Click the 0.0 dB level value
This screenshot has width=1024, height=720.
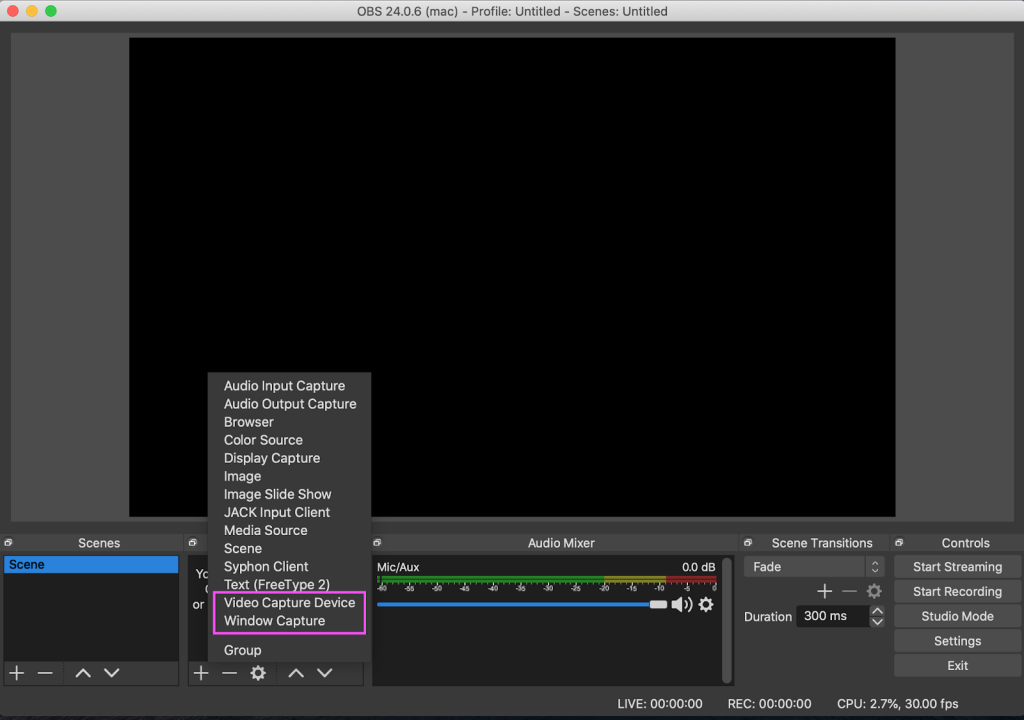tap(698, 568)
